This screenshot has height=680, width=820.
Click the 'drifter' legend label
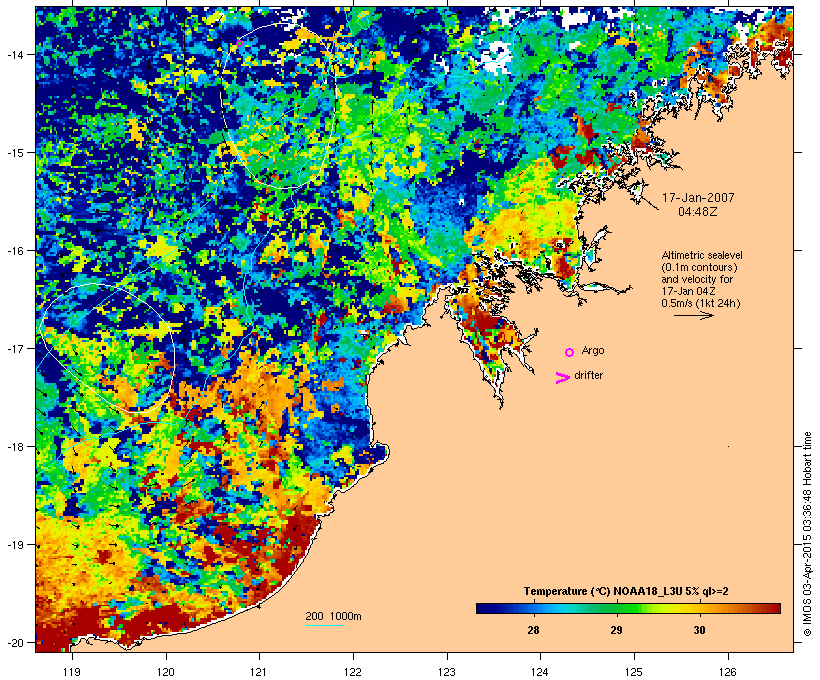[588, 375]
